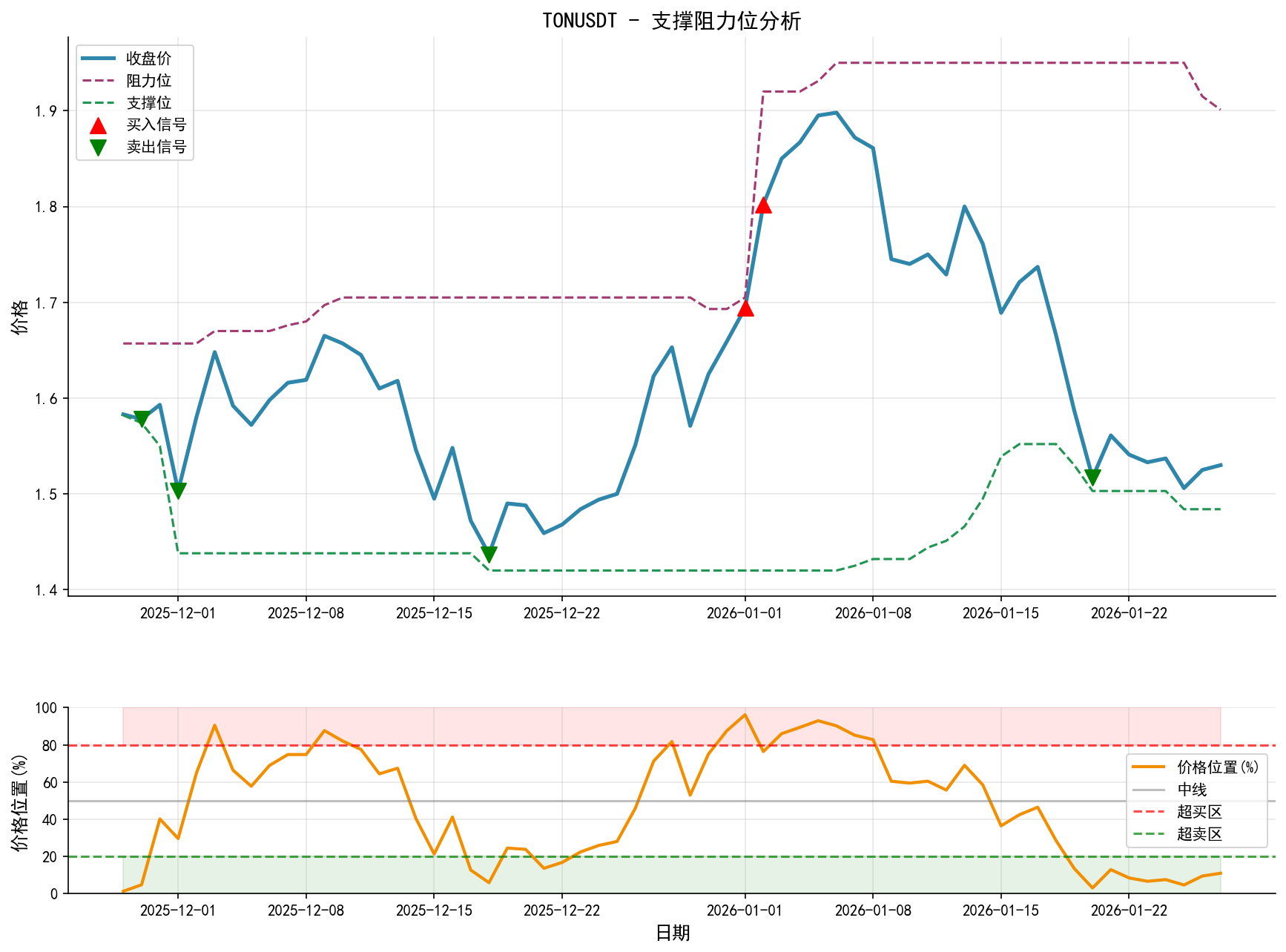The image size is (1286, 952).
Task: Toggle the 支撑位 legend entry visibility
Action: coord(148,104)
